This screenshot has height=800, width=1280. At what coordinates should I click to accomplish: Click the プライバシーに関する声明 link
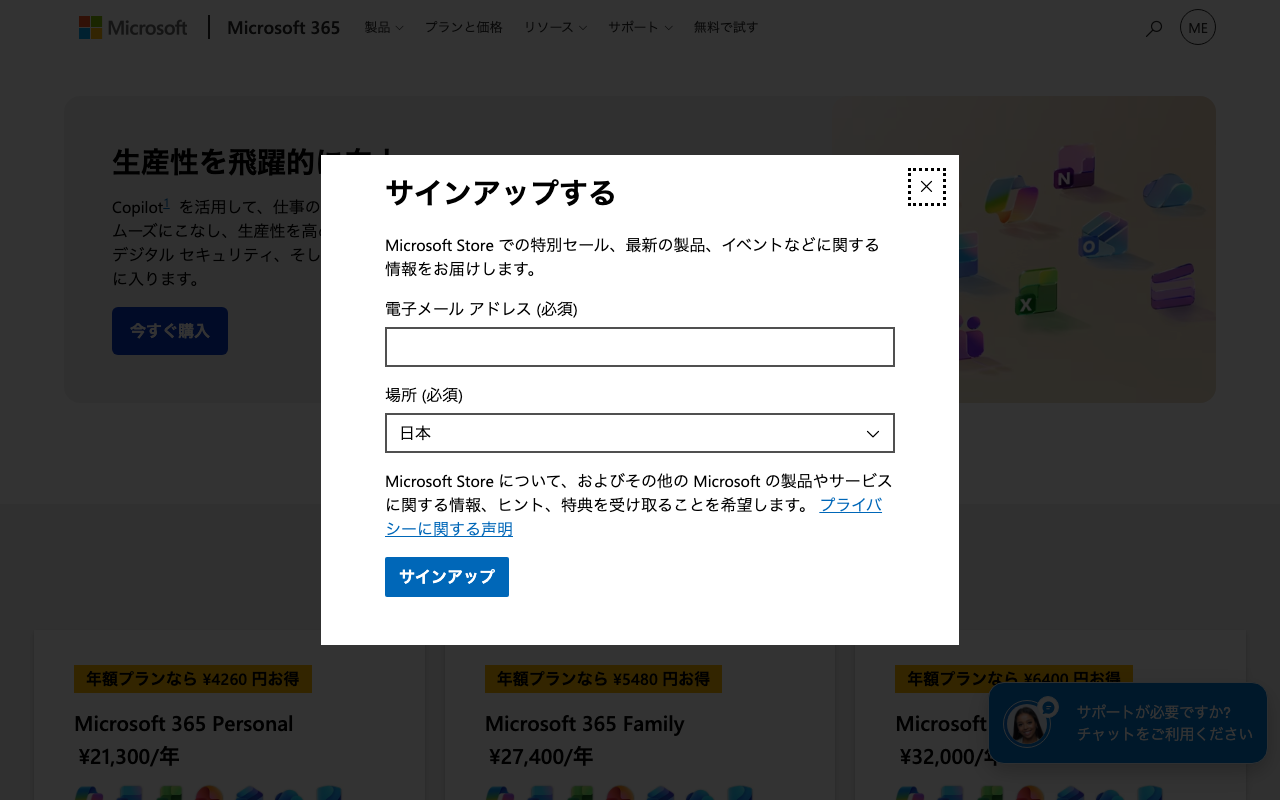[634, 517]
